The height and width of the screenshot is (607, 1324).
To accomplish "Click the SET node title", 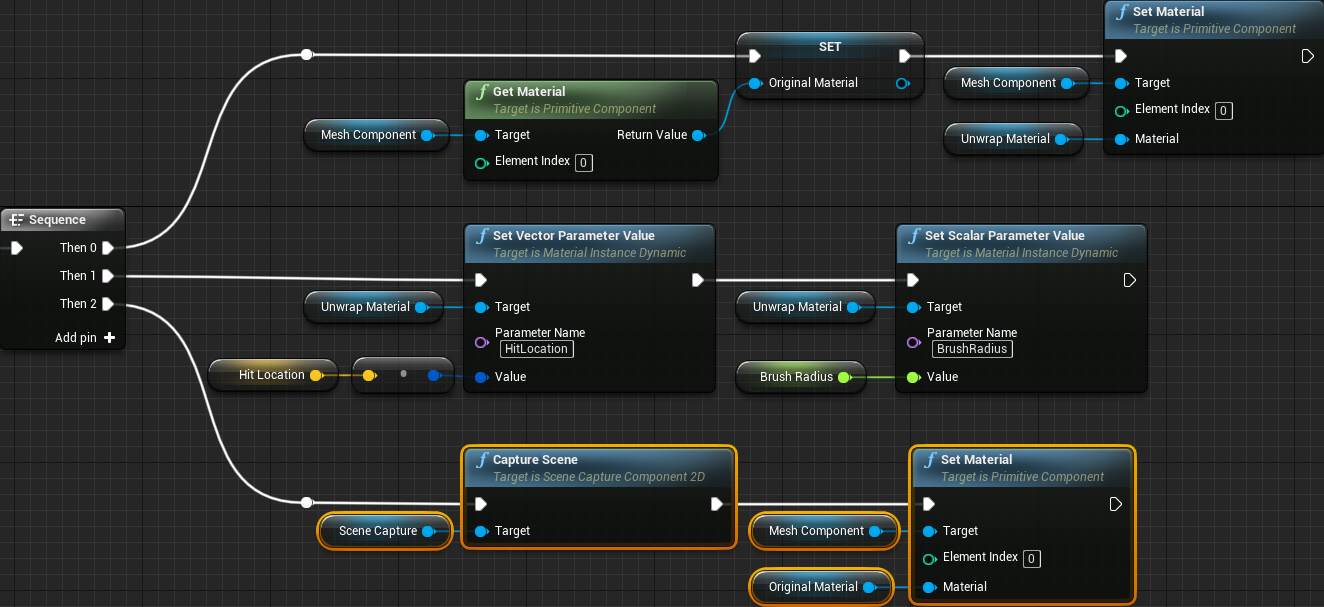I will point(830,47).
